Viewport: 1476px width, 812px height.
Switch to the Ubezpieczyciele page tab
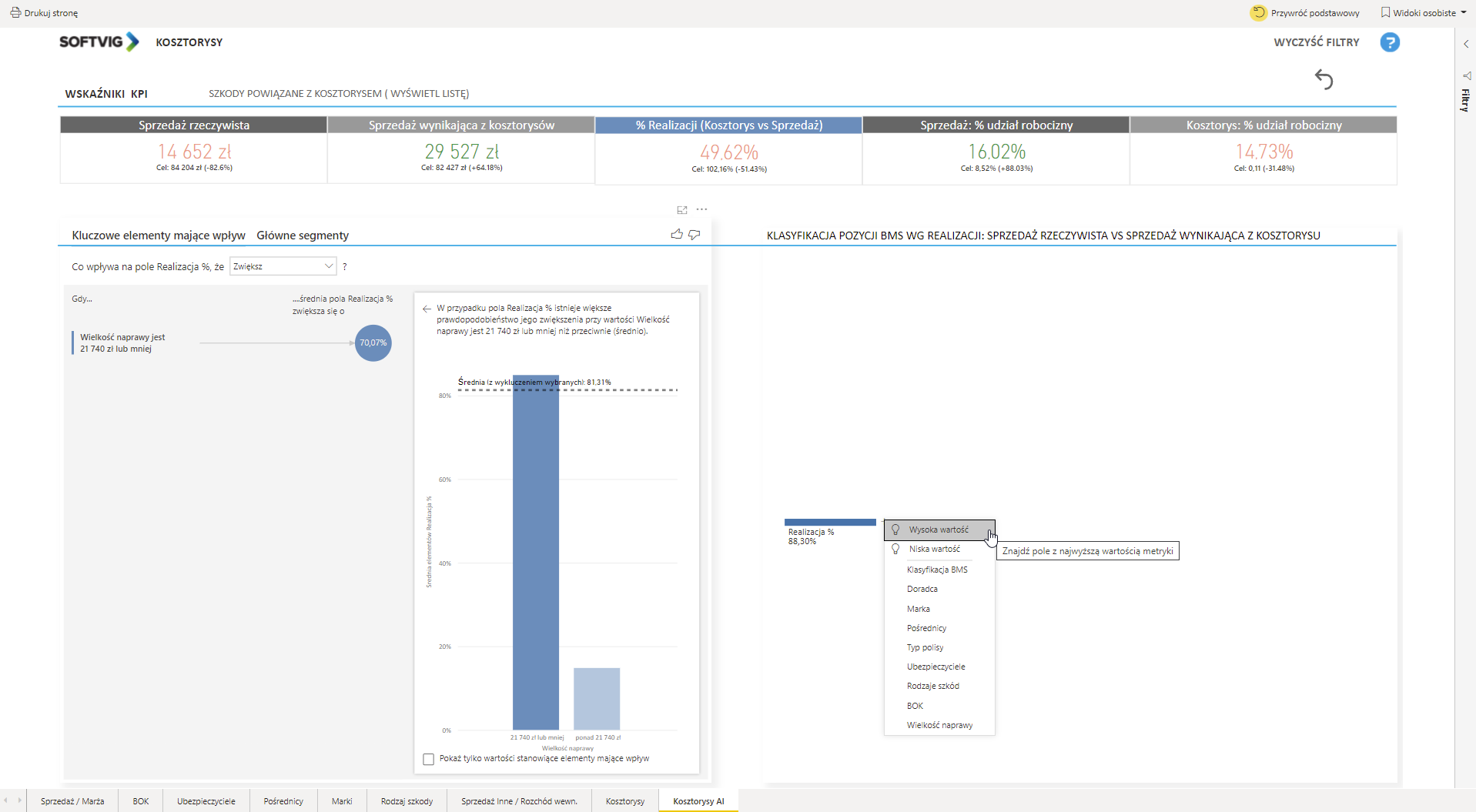(x=206, y=801)
